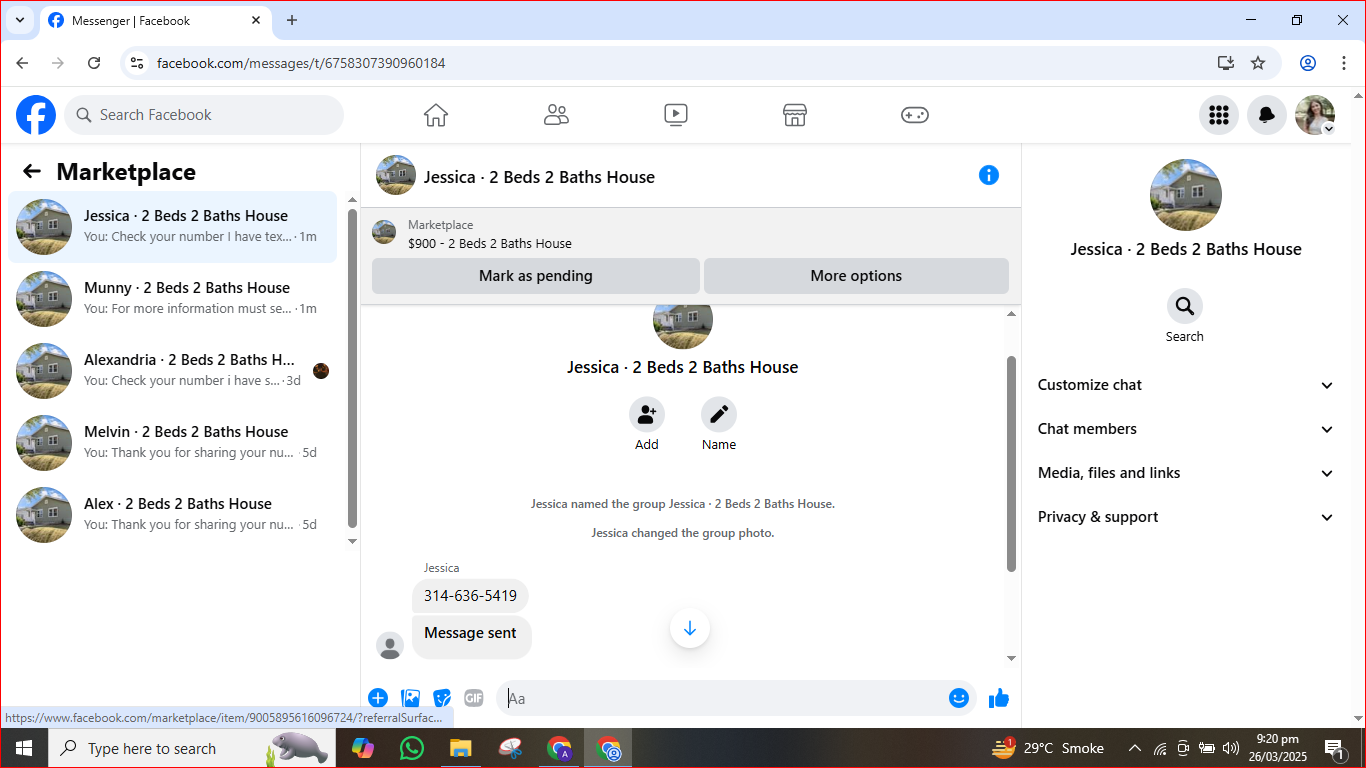Image resolution: width=1366 pixels, height=768 pixels.
Task: Open the Friends icon in top navigation
Action: 556,115
